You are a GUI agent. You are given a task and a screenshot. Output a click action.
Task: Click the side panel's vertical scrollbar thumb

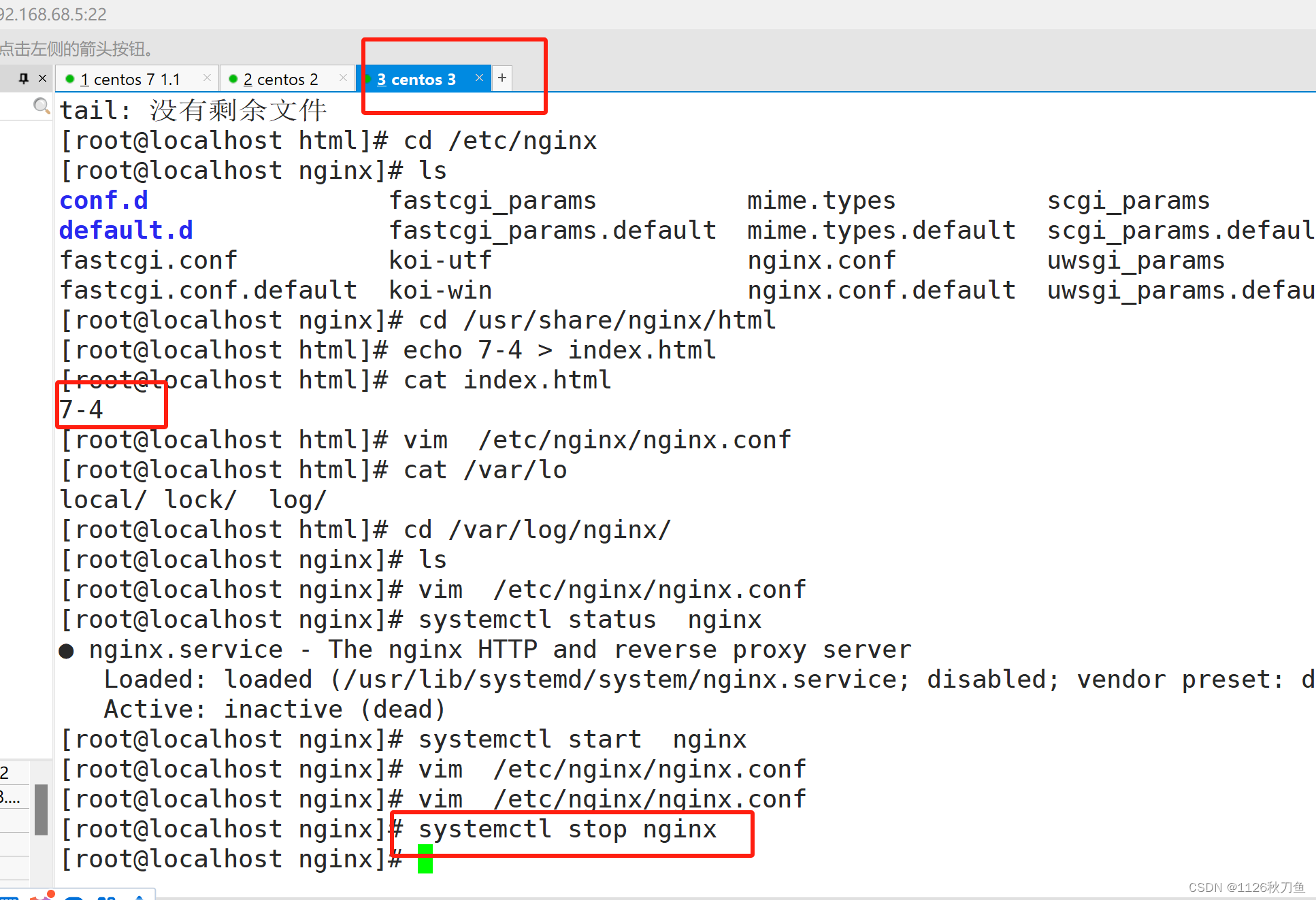pyautogui.click(x=41, y=809)
